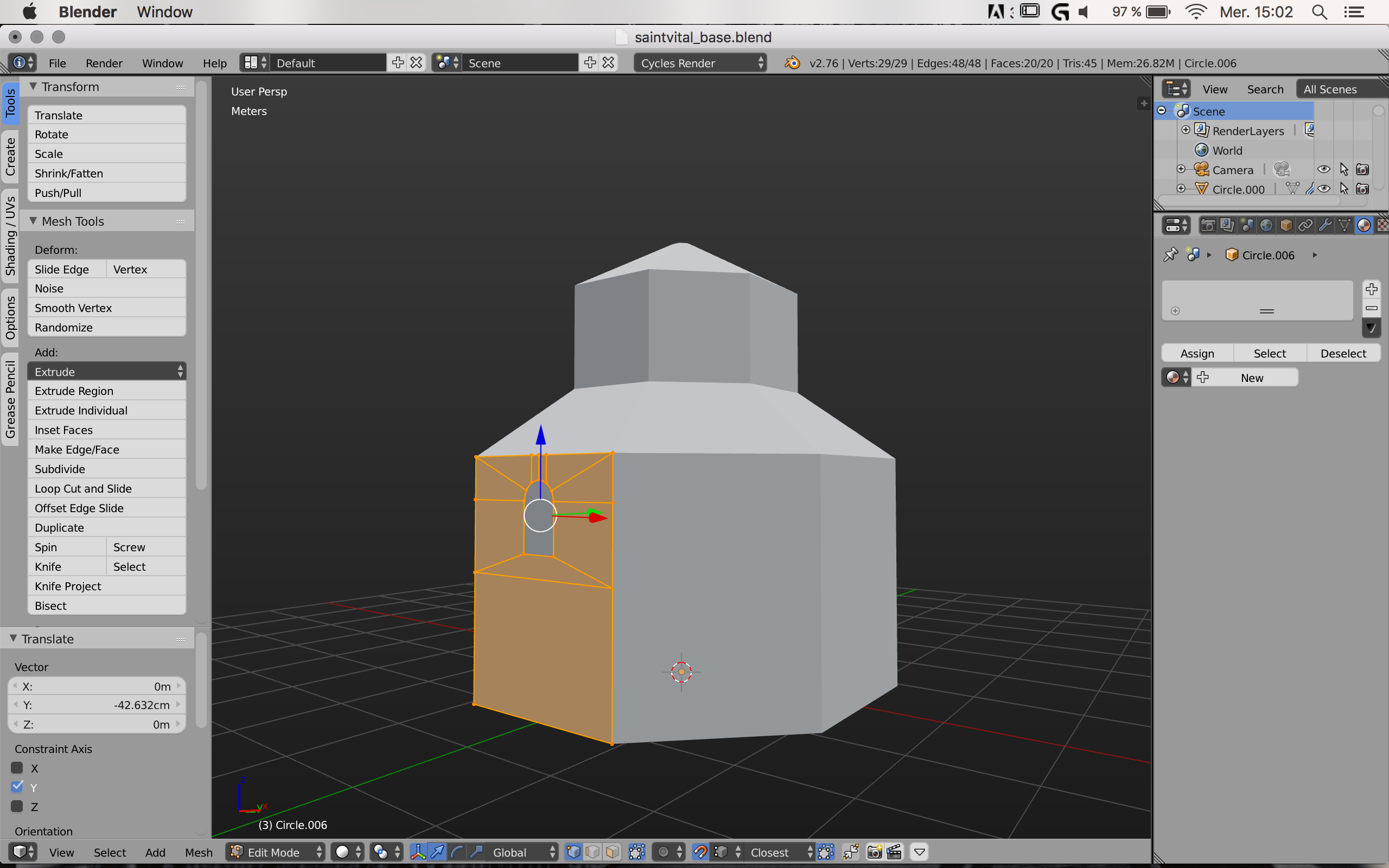Open the Render camera properties tab
This screenshot has width=1389, height=868.
(1208, 225)
